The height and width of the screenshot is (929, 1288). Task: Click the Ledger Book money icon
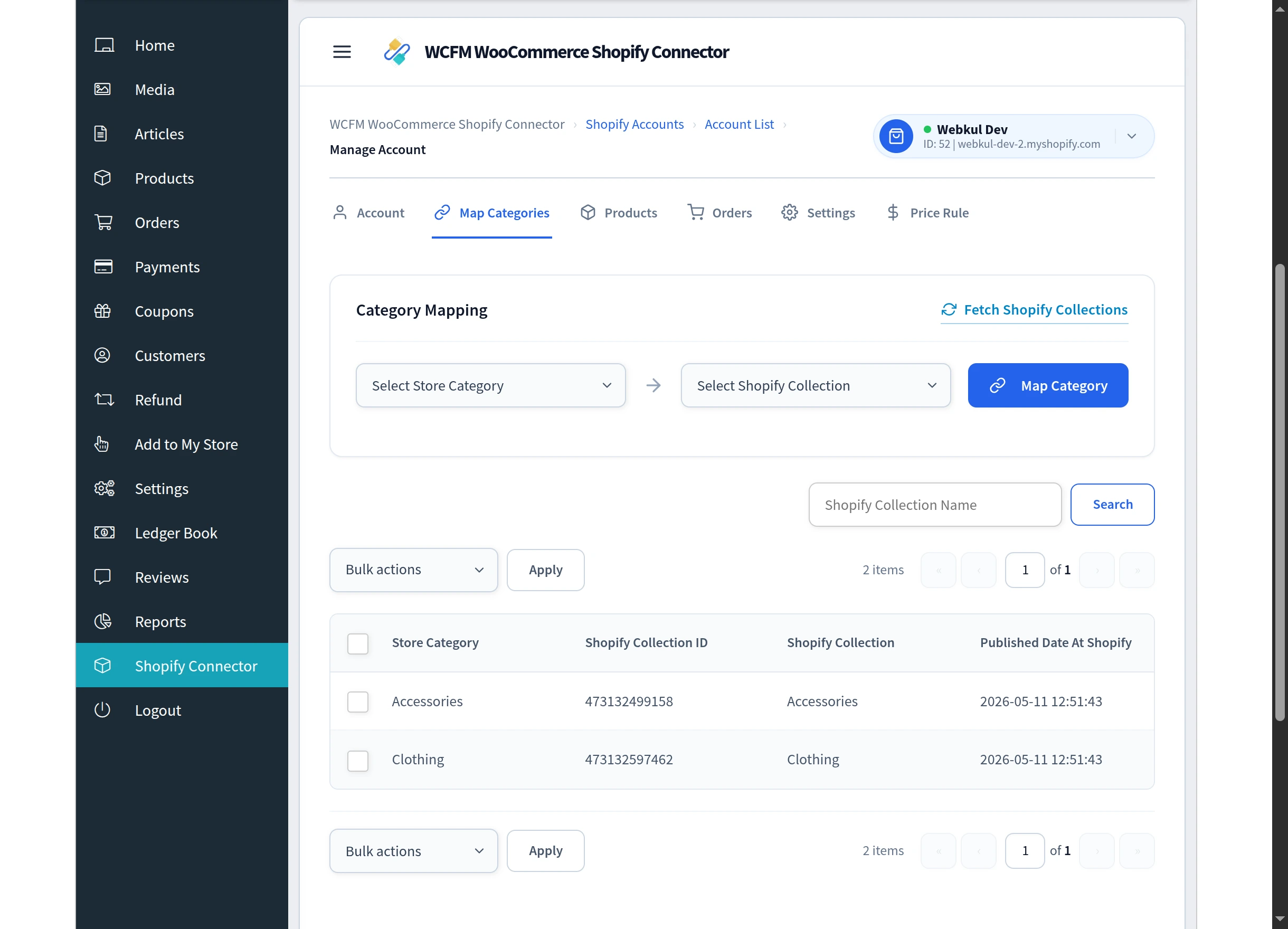[x=104, y=533]
